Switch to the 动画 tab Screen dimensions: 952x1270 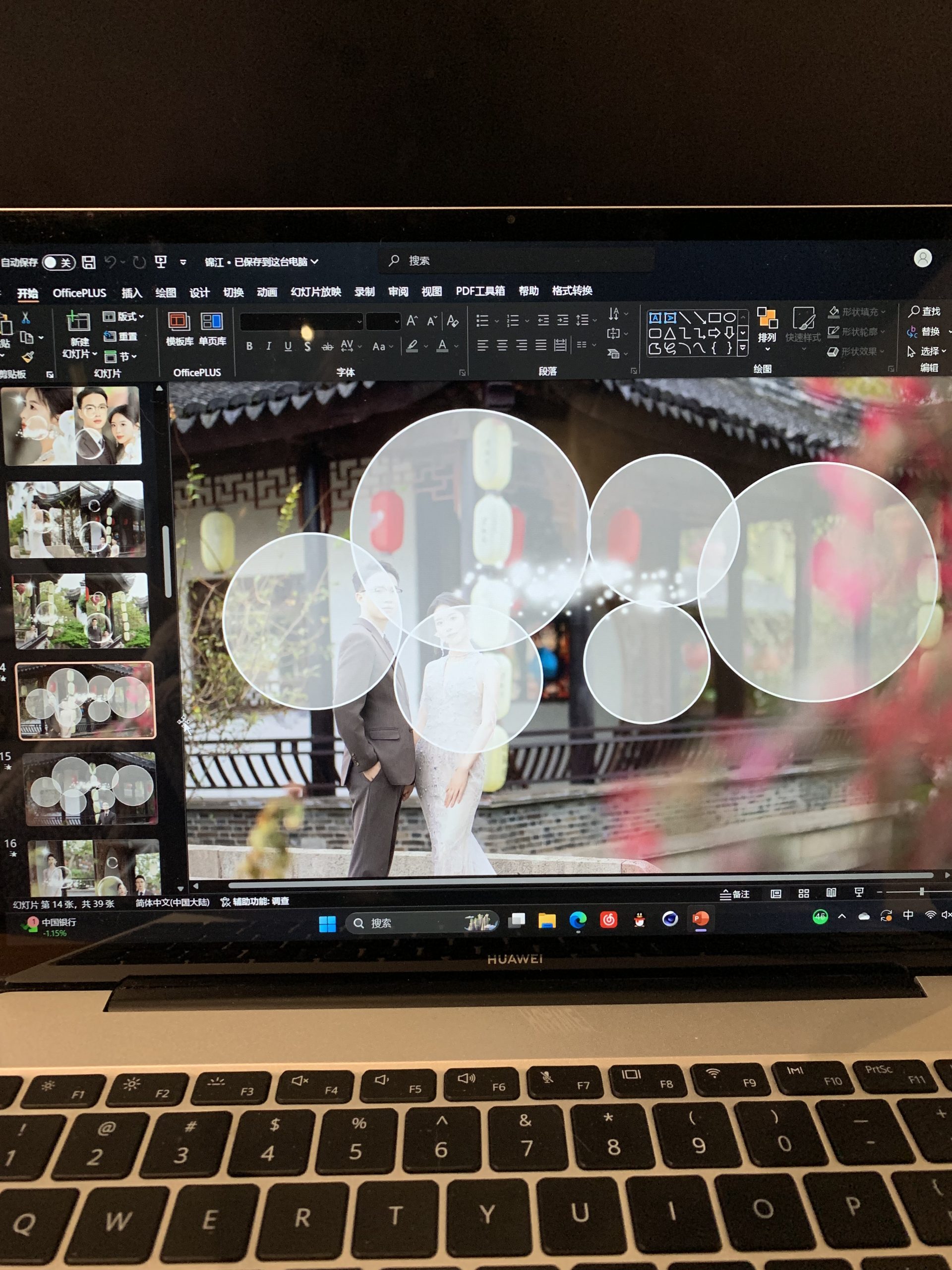pyautogui.click(x=267, y=292)
